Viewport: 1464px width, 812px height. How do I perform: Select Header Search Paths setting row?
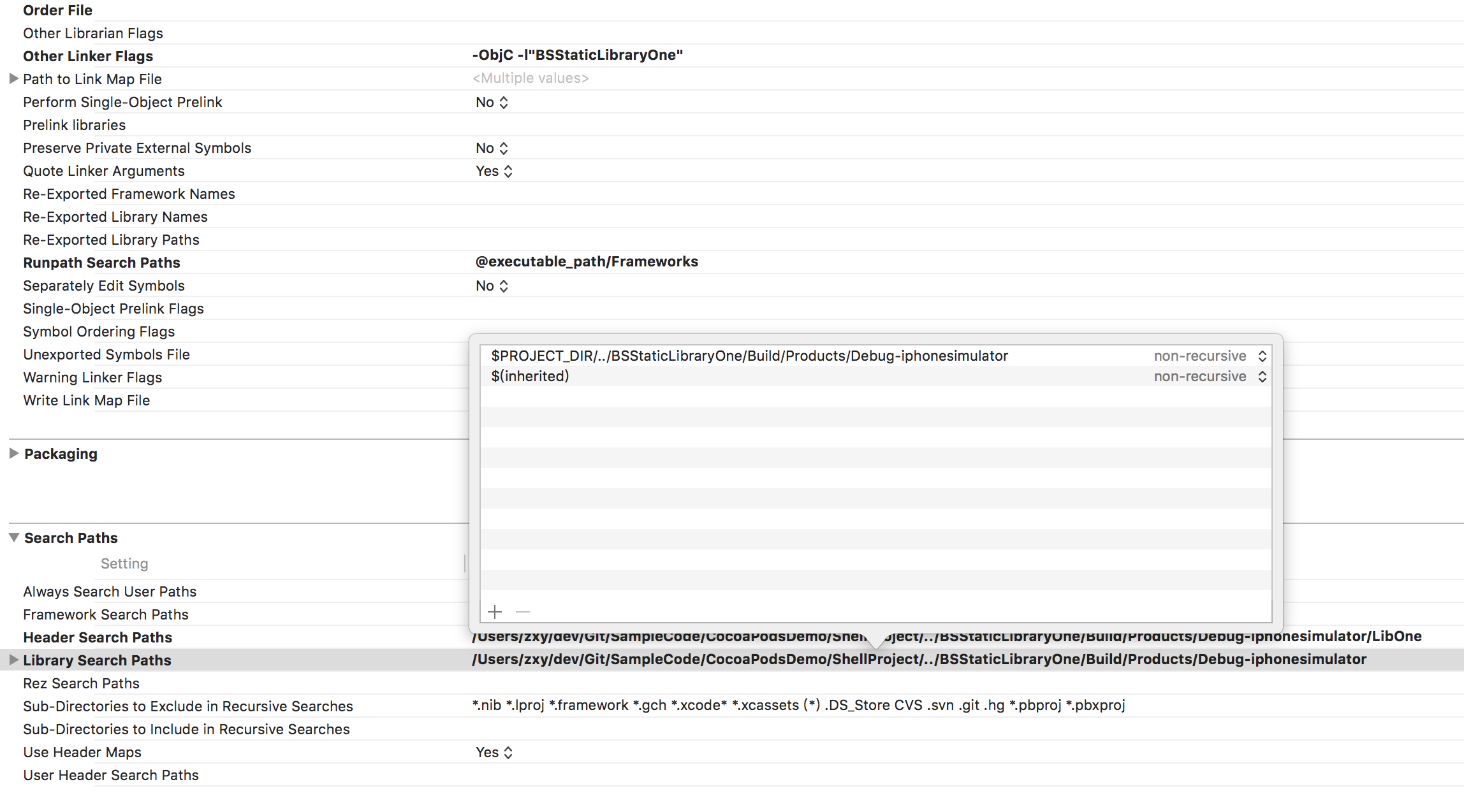point(98,637)
